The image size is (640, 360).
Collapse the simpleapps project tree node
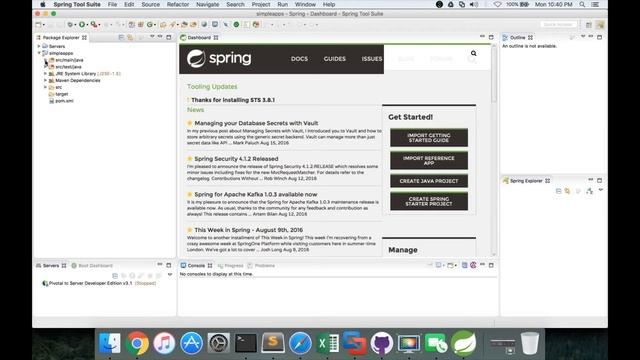[x=39, y=53]
